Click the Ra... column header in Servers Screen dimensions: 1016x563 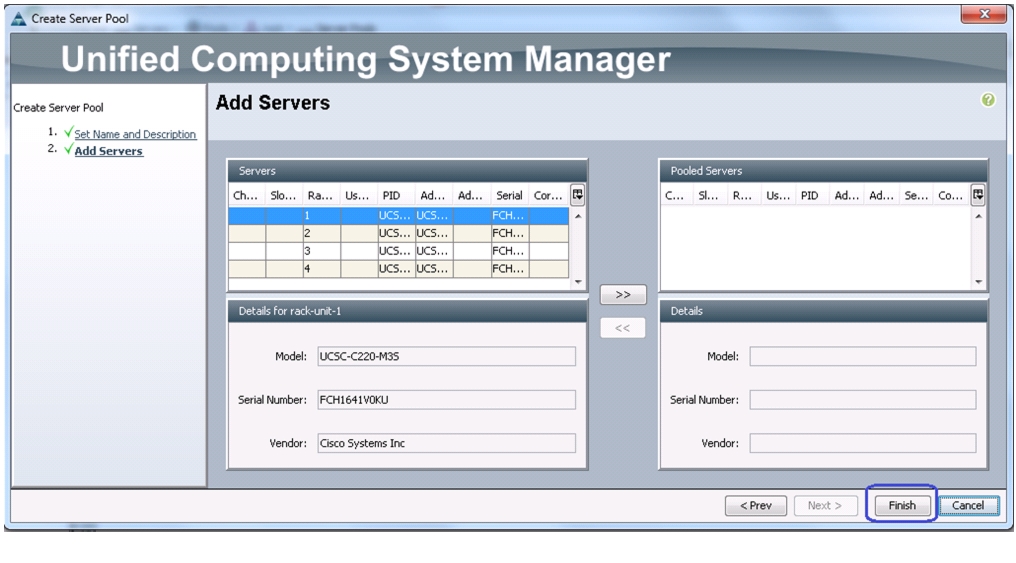321,195
